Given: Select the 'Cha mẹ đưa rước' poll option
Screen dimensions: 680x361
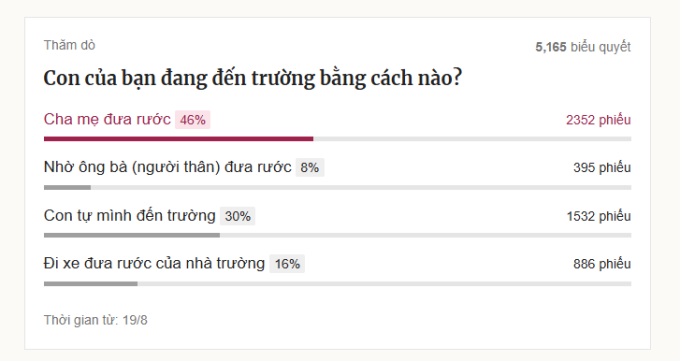Looking at the screenshot, I should (x=107, y=119).
